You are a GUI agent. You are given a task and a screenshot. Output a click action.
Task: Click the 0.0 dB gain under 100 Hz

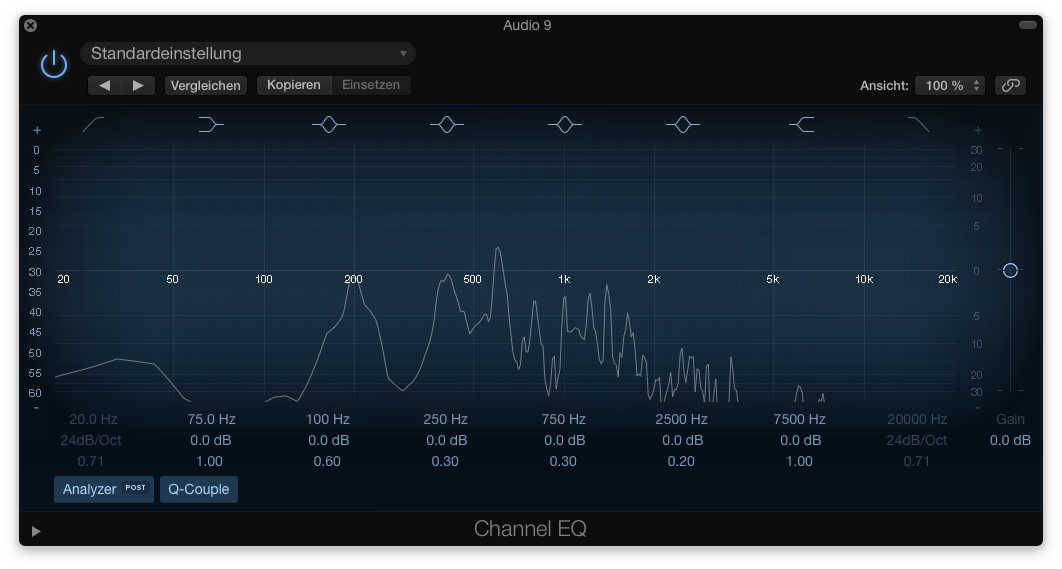[x=328, y=440]
